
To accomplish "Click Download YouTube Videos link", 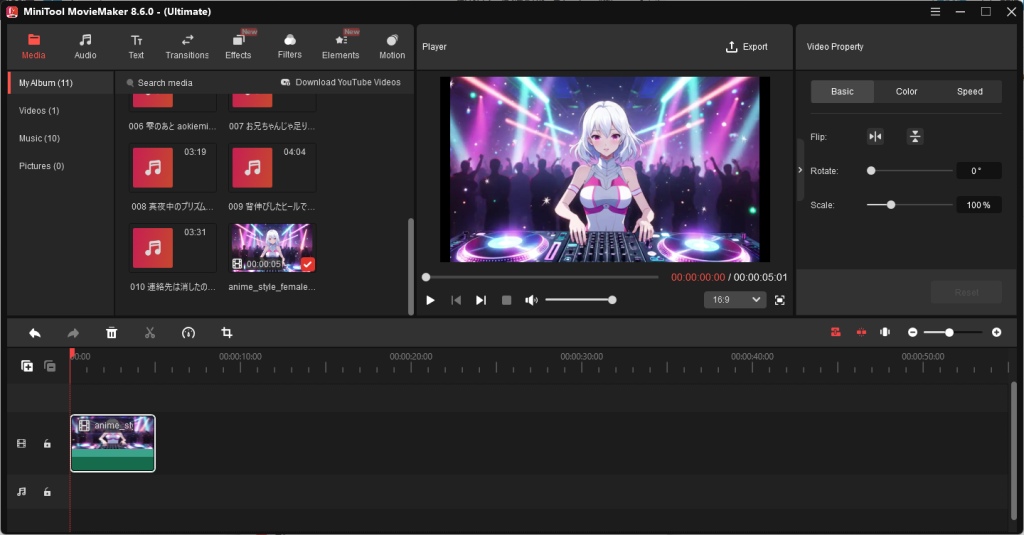I will click(341, 82).
